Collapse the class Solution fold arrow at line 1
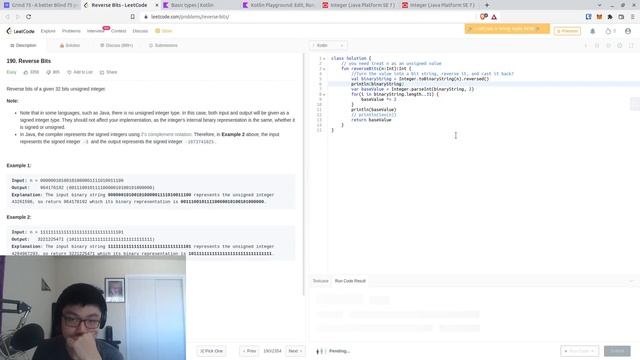This screenshot has width=640, height=360. click(324, 58)
